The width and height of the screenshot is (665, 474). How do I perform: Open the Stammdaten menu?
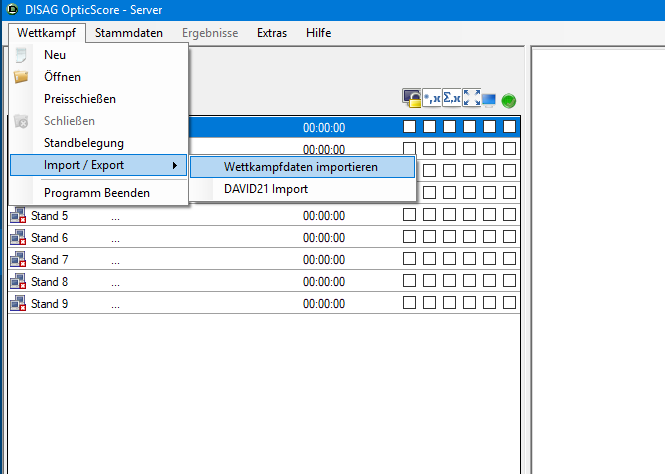pyautogui.click(x=129, y=33)
